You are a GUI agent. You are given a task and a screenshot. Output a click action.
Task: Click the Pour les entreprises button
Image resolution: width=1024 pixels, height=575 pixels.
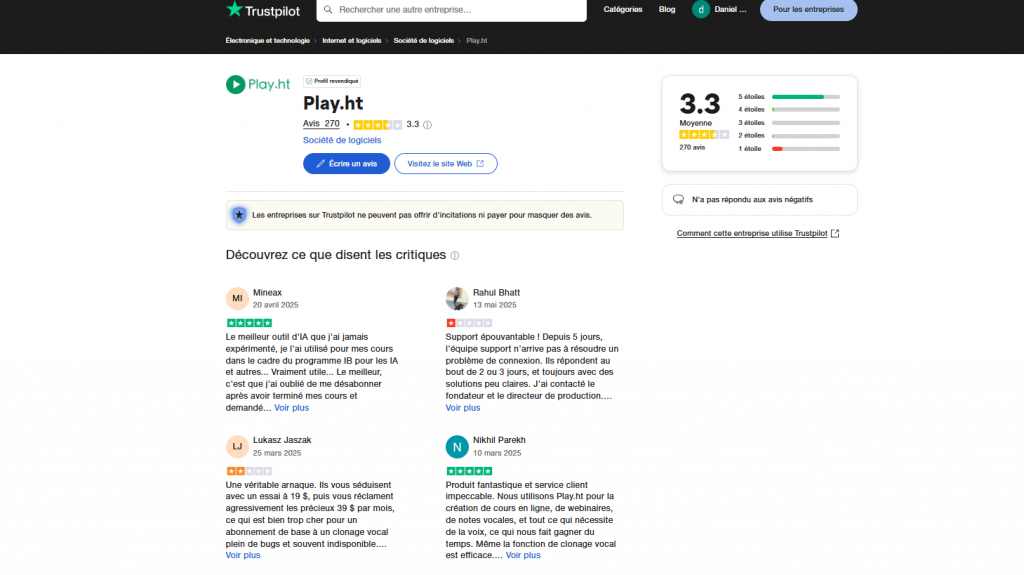click(808, 10)
